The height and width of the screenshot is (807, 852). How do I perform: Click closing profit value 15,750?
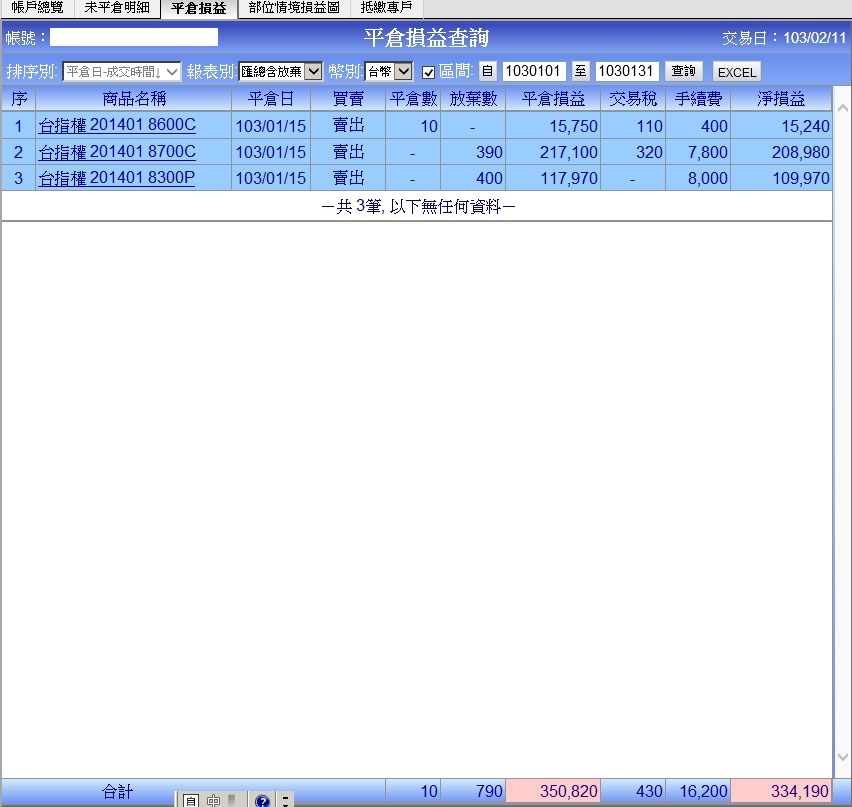[573, 126]
